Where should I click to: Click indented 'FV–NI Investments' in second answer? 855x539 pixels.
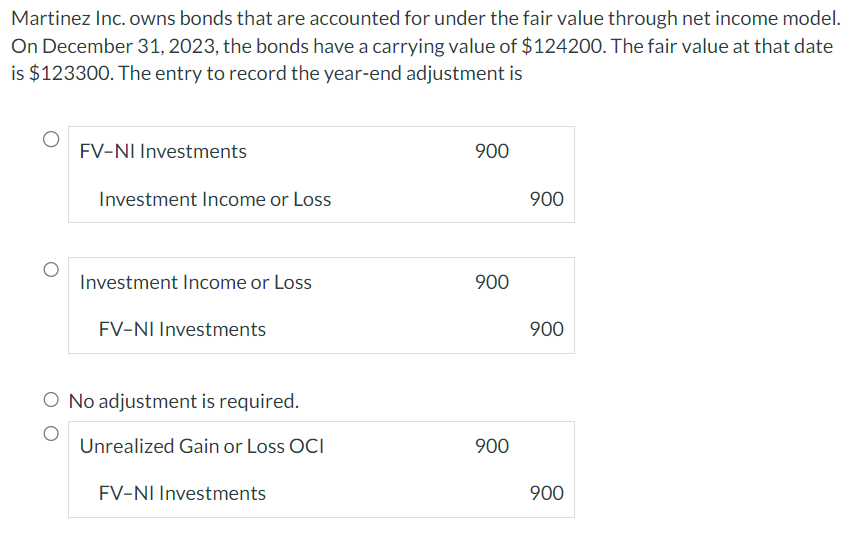coord(182,330)
